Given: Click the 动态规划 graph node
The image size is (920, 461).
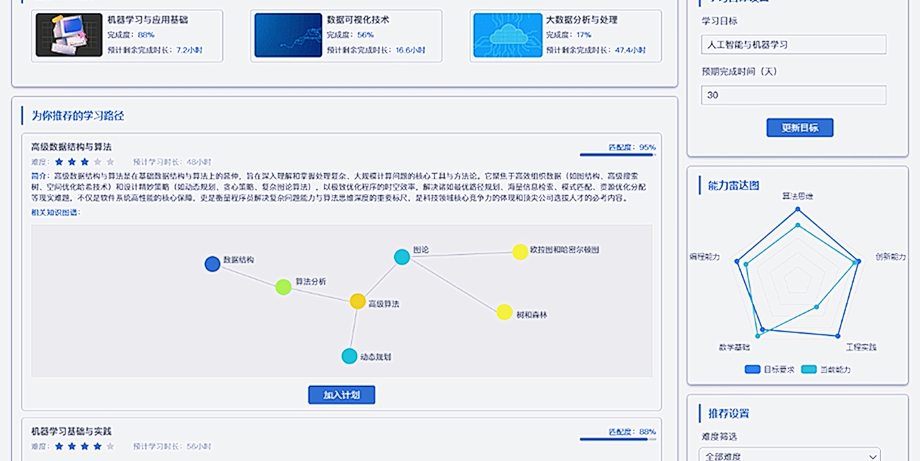Looking at the screenshot, I should coord(349,356).
